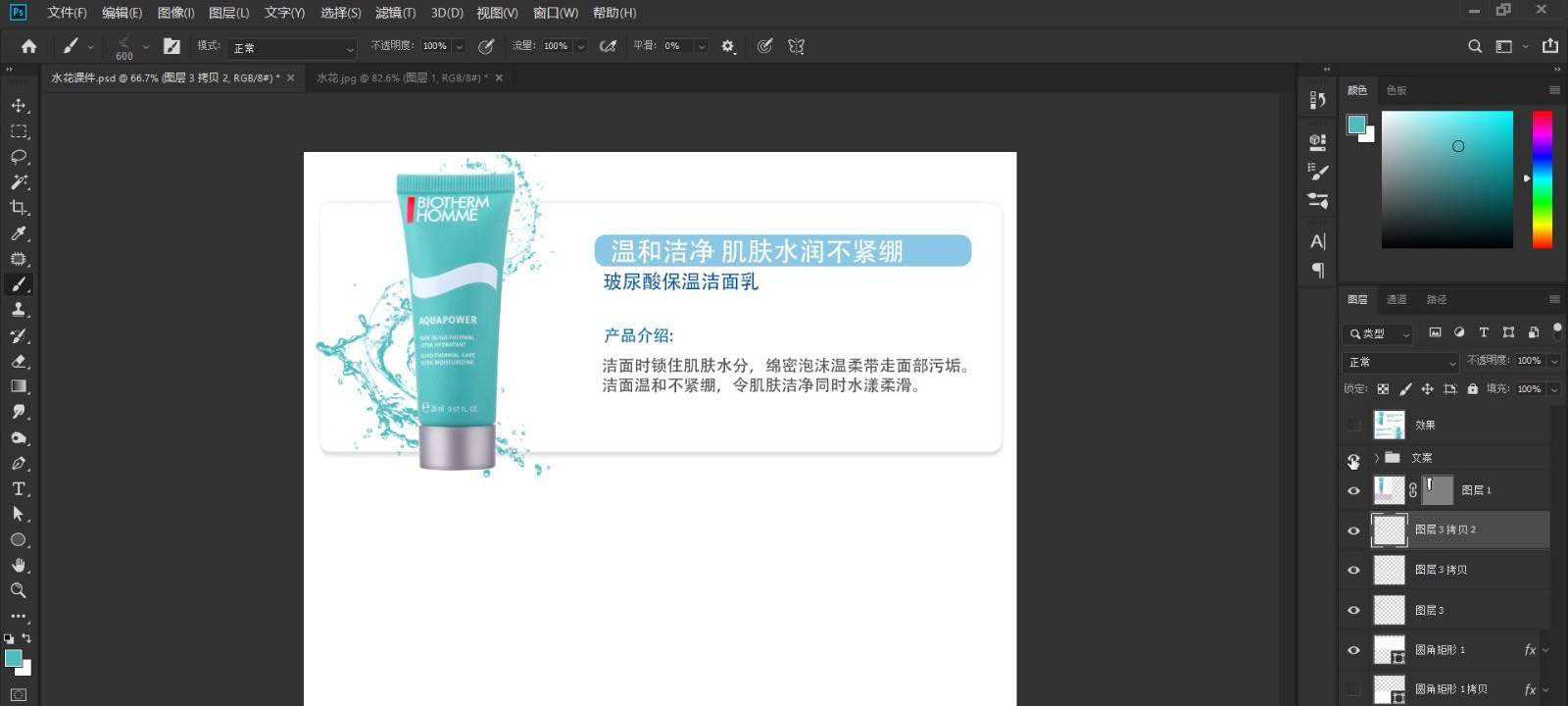
Task: Toggle symmetry paint butterfly icon
Action: (796, 46)
